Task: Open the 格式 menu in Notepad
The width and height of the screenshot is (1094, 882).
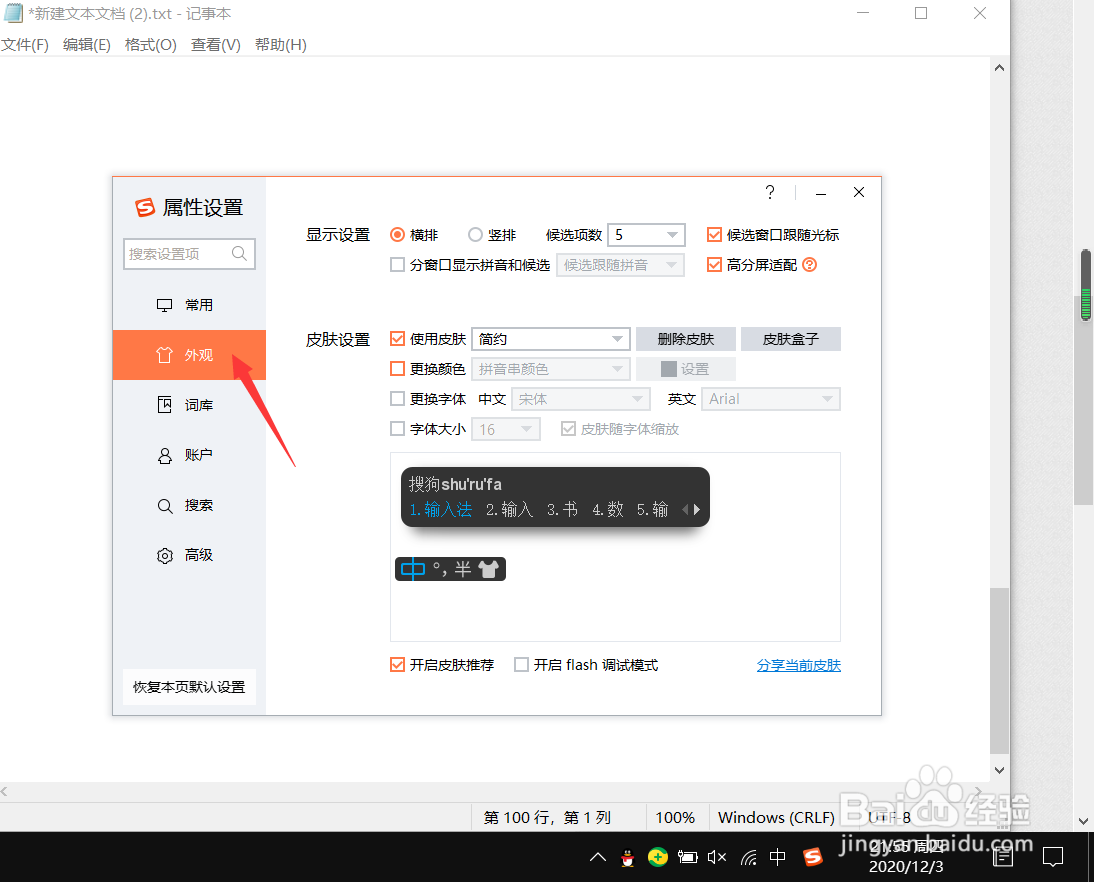Action: (149, 44)
